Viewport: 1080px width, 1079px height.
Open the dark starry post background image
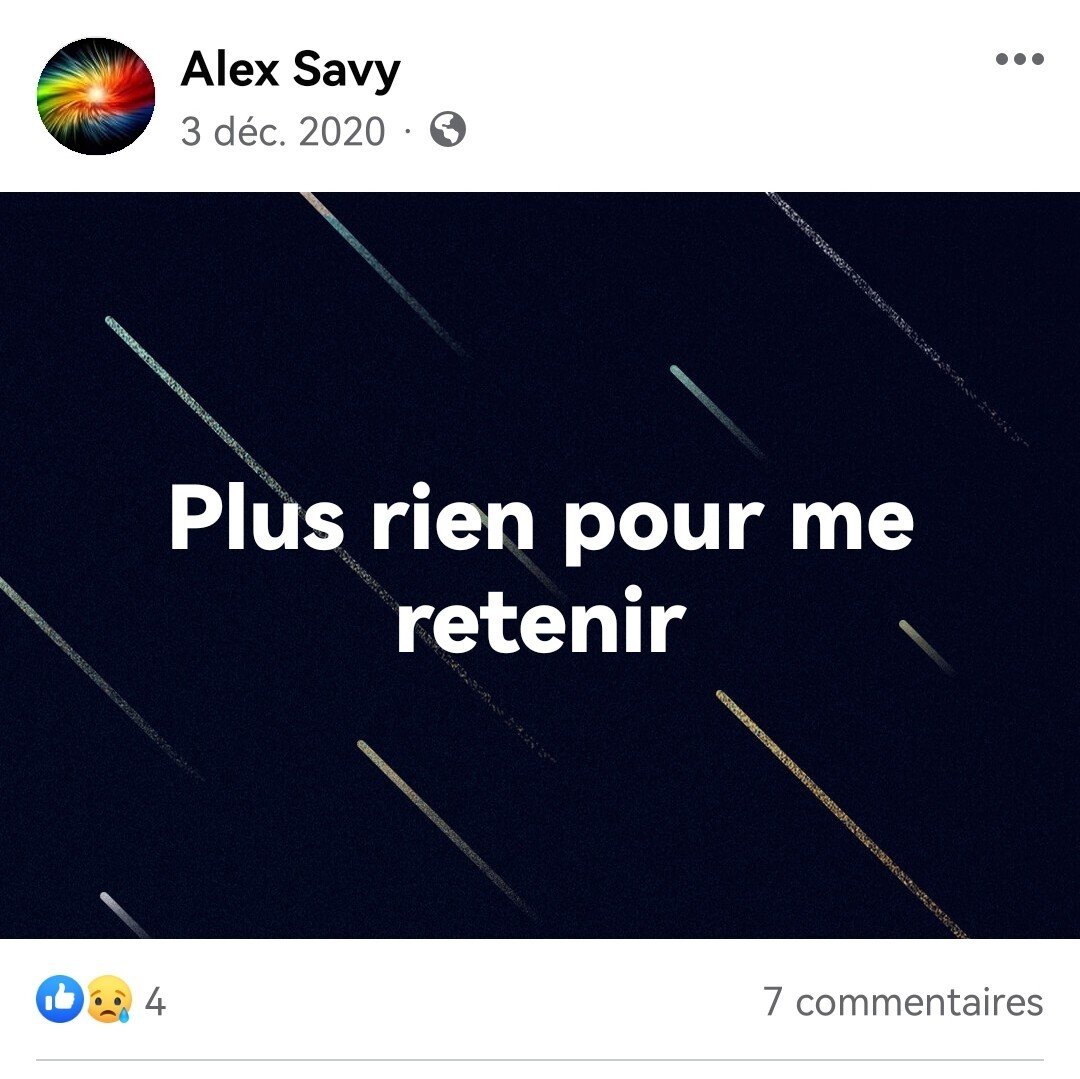[540, 565]
